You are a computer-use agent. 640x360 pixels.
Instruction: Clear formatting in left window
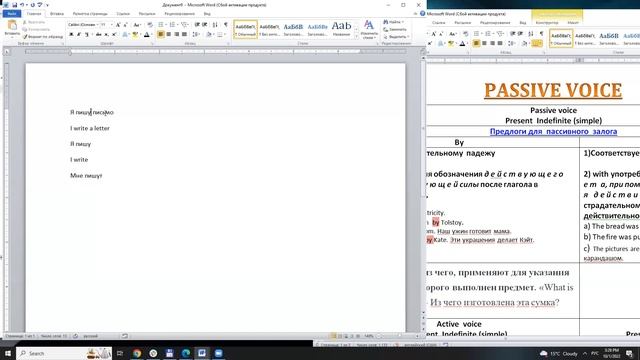pyautogui.click(x=150, y=25)
